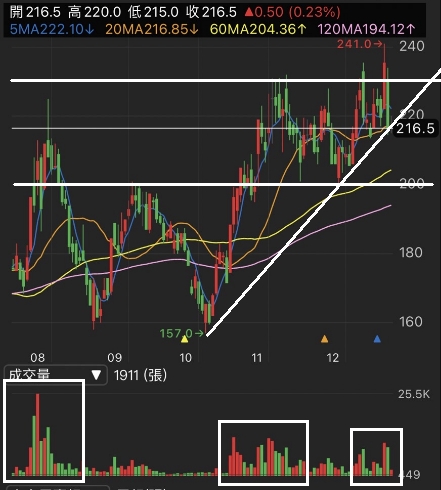Viewport: 441px width, 490px height.
Task: Select the 60MA204.36 moving average label
Action: pos(258,29)
